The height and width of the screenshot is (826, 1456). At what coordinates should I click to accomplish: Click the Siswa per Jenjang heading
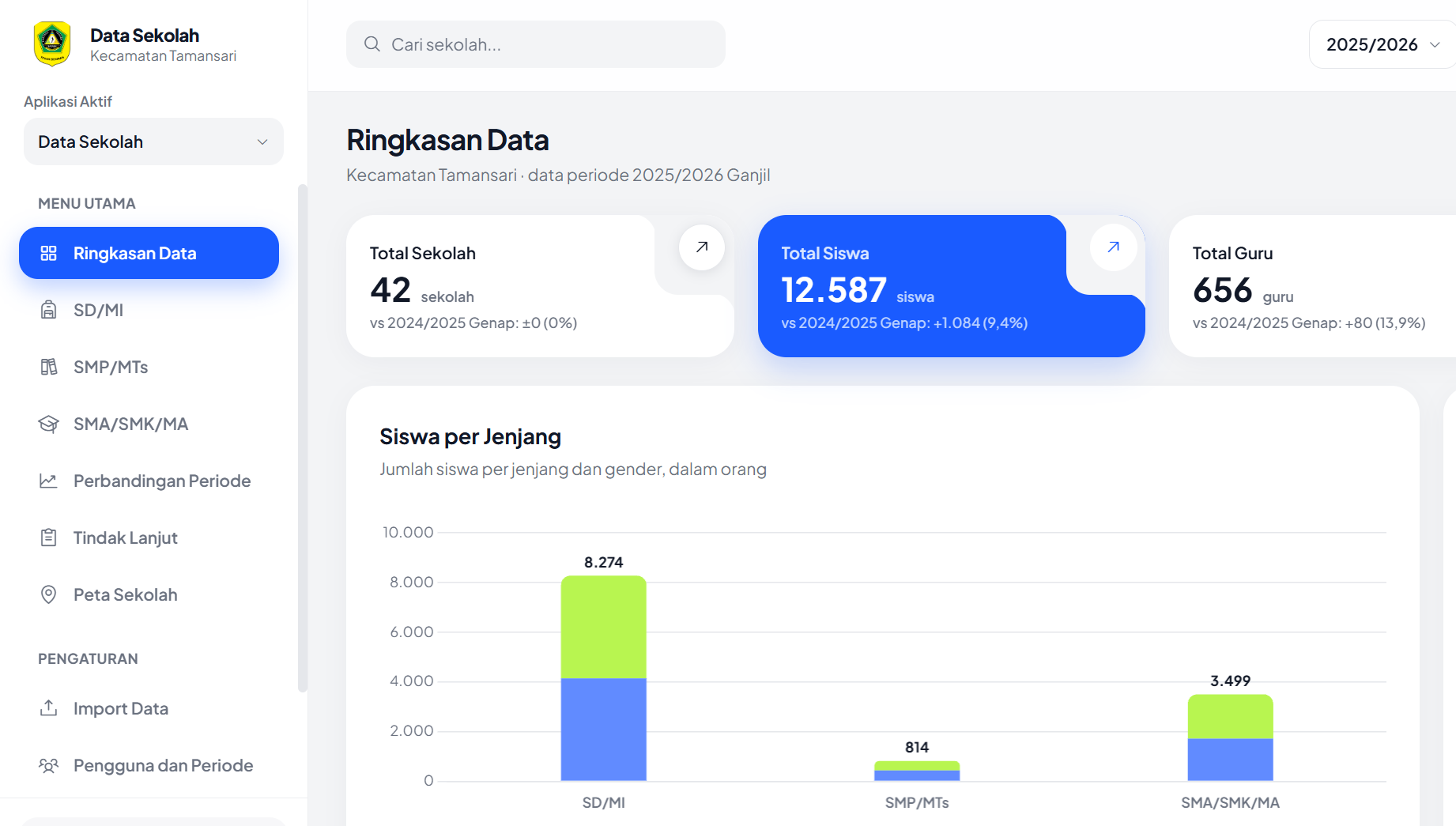470,436
